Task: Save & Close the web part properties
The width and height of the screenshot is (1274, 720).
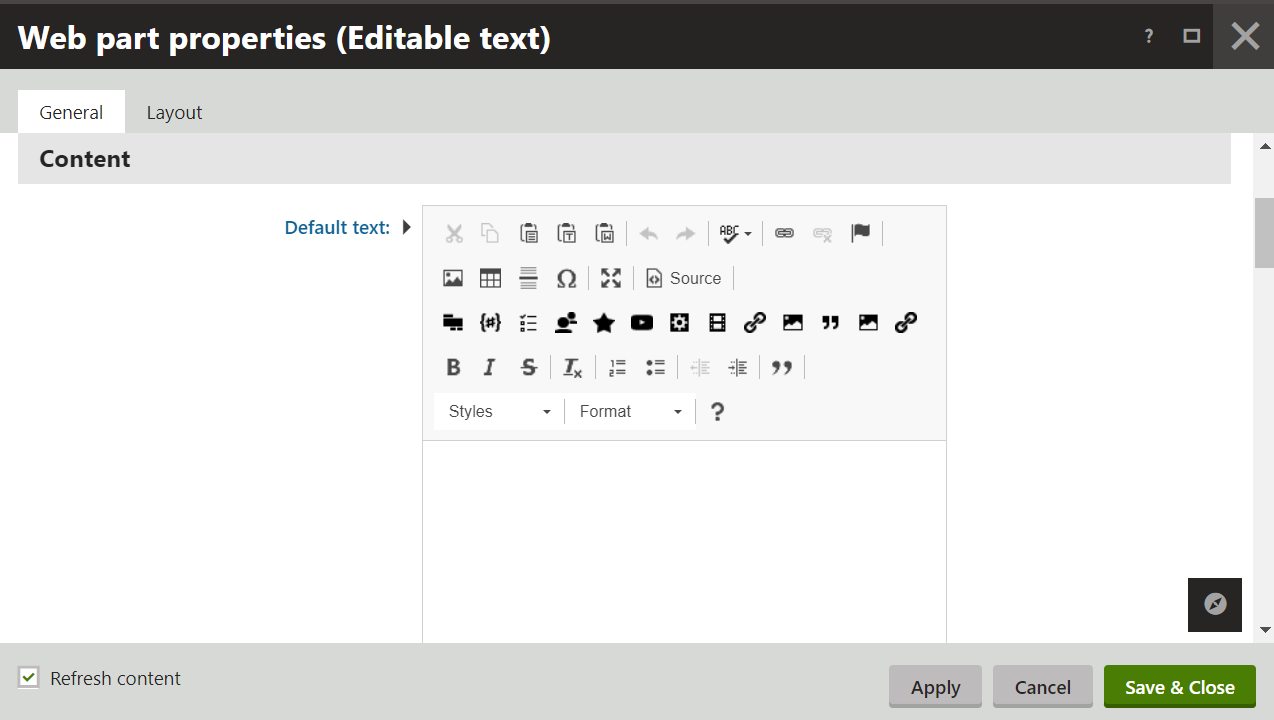Action: tap(1179, 687)
